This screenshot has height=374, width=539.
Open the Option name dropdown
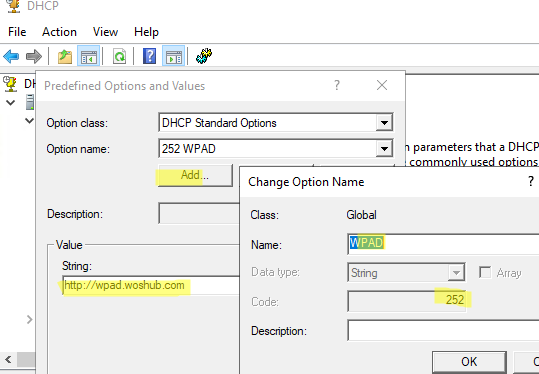tap(384, 148)
